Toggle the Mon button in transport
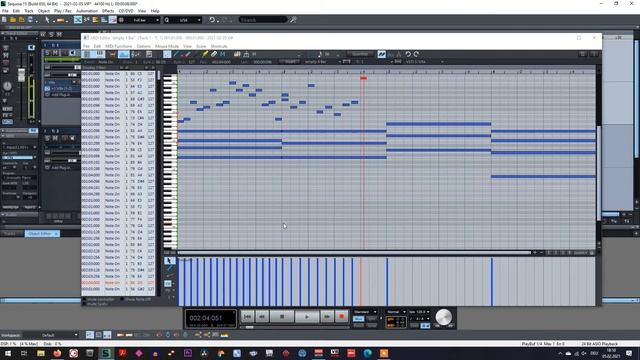Viewport: 640px width, 360px height. click(358, 319)
